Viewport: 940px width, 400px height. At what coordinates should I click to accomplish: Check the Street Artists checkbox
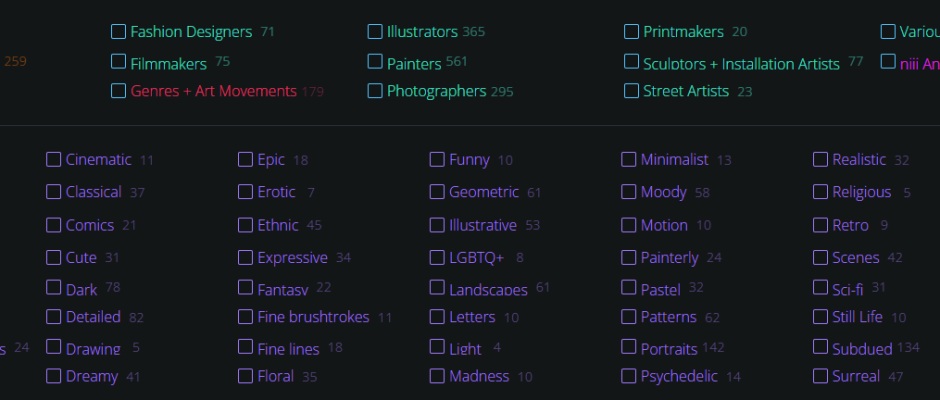631,91
